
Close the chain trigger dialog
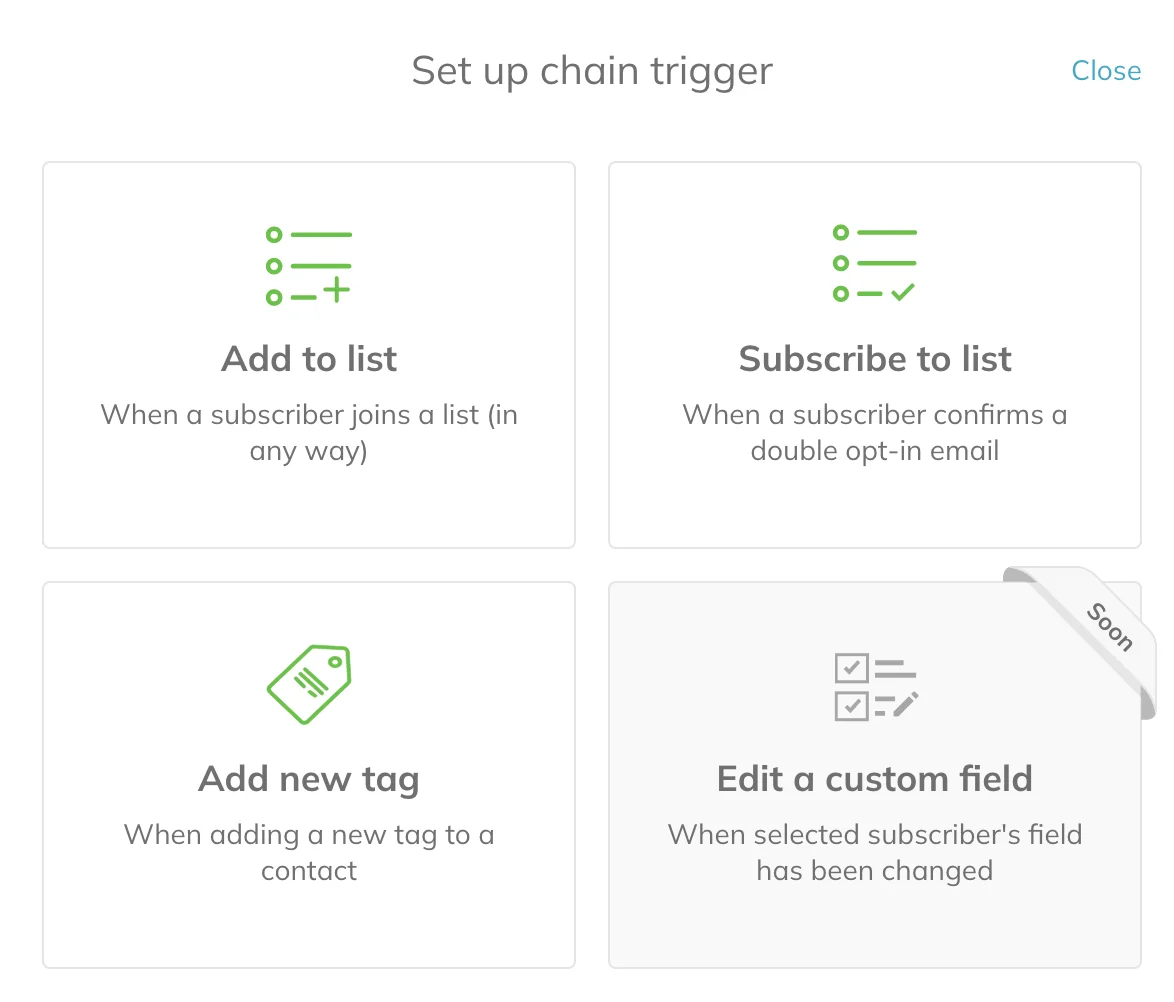1106,70
